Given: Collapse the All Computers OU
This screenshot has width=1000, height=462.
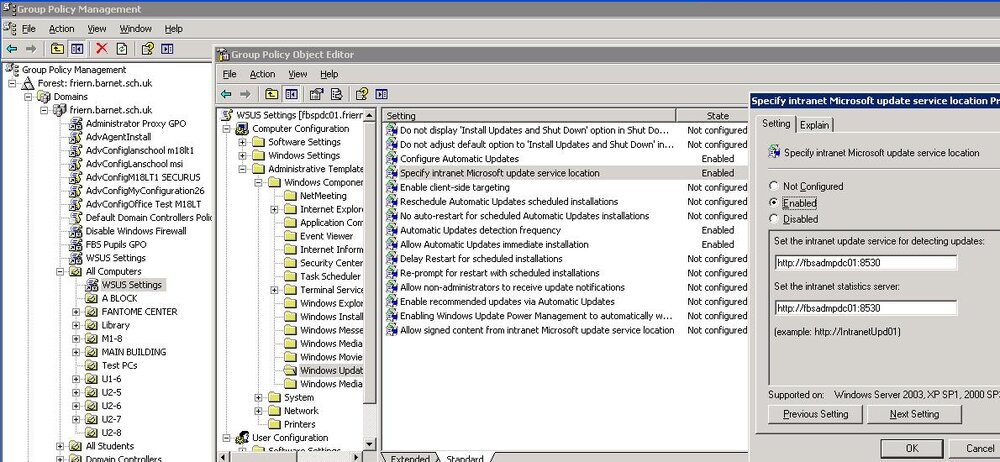Looking at the screenshot, I should (61, 271).
